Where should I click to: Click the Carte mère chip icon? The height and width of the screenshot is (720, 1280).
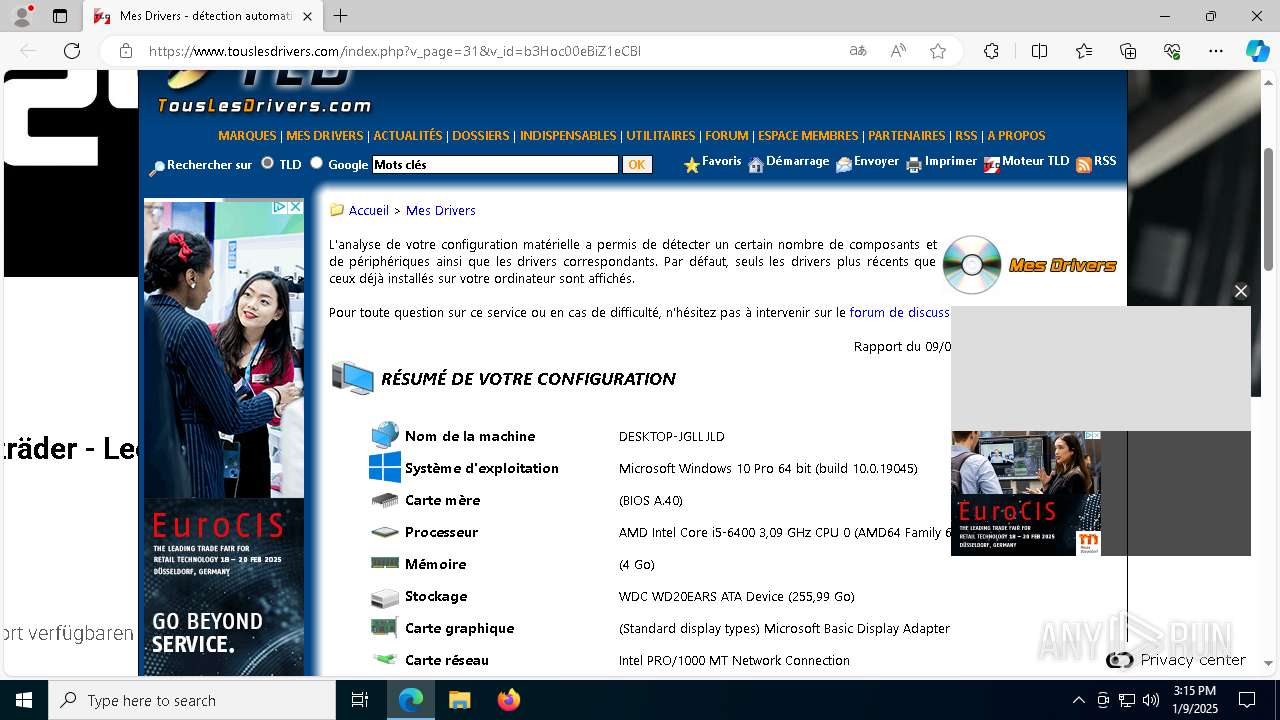pyautogui.click(x=385, y=500)
